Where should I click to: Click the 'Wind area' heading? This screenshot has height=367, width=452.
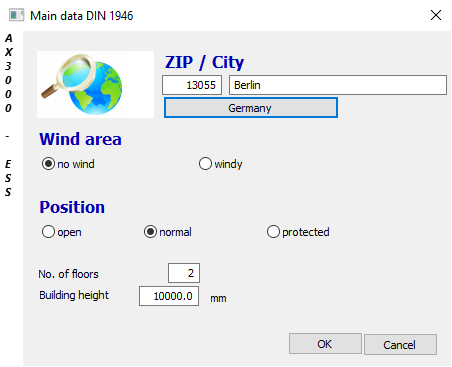tap(80, 139)
